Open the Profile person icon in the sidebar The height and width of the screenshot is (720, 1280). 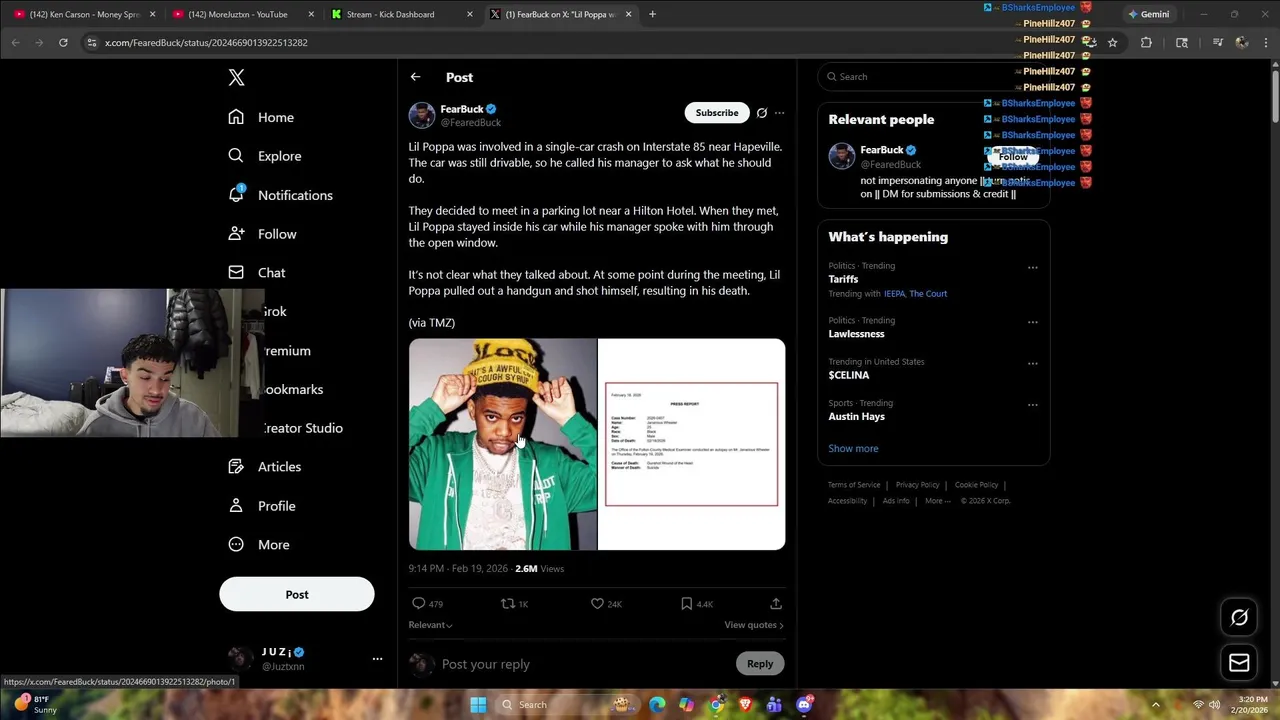pyautogui.click(x=236, y=505)
